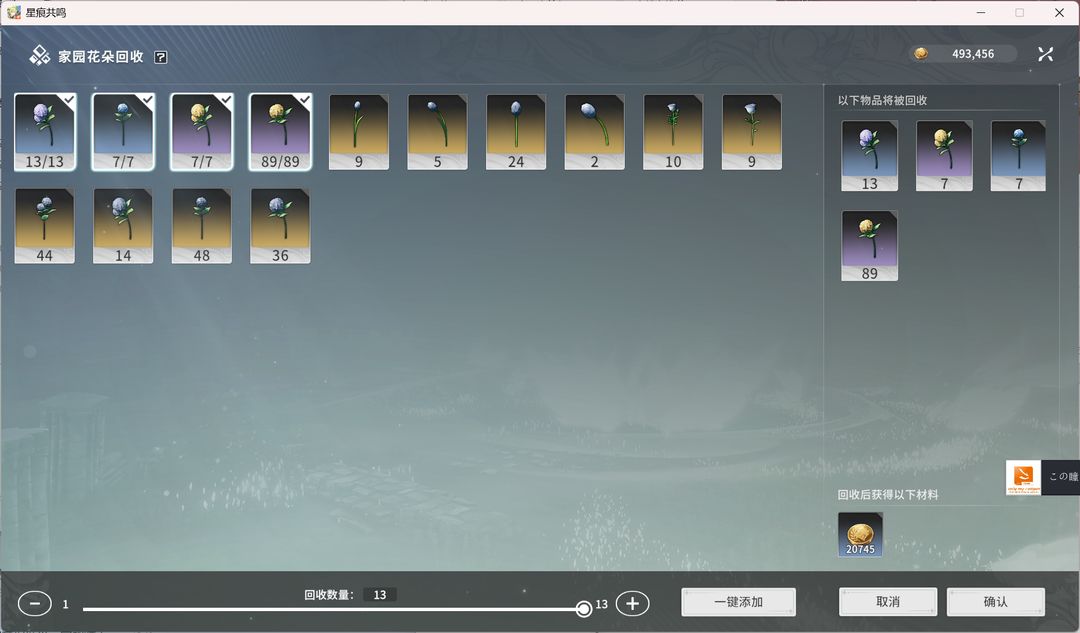The width and height of the screenshot is (1080, 633).
Task: Click the recycle quantity slider handle
Action: click(584, 608)
